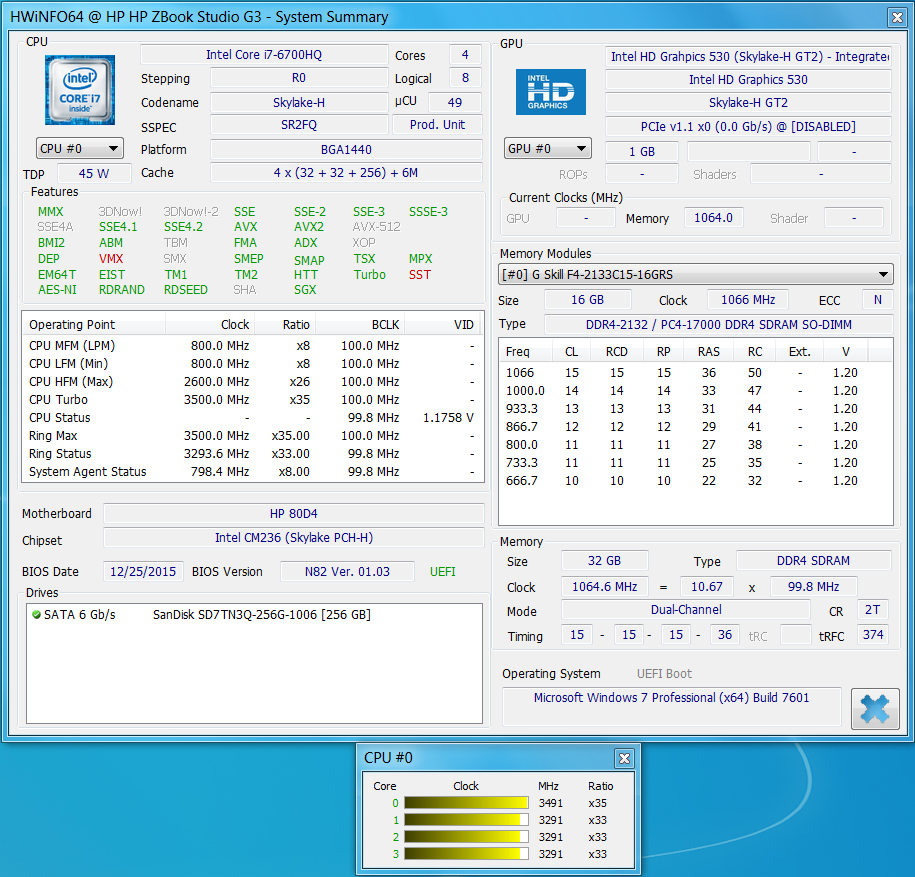Click the PCIe v1.1 DISABLED field

(x=748, y=127)
